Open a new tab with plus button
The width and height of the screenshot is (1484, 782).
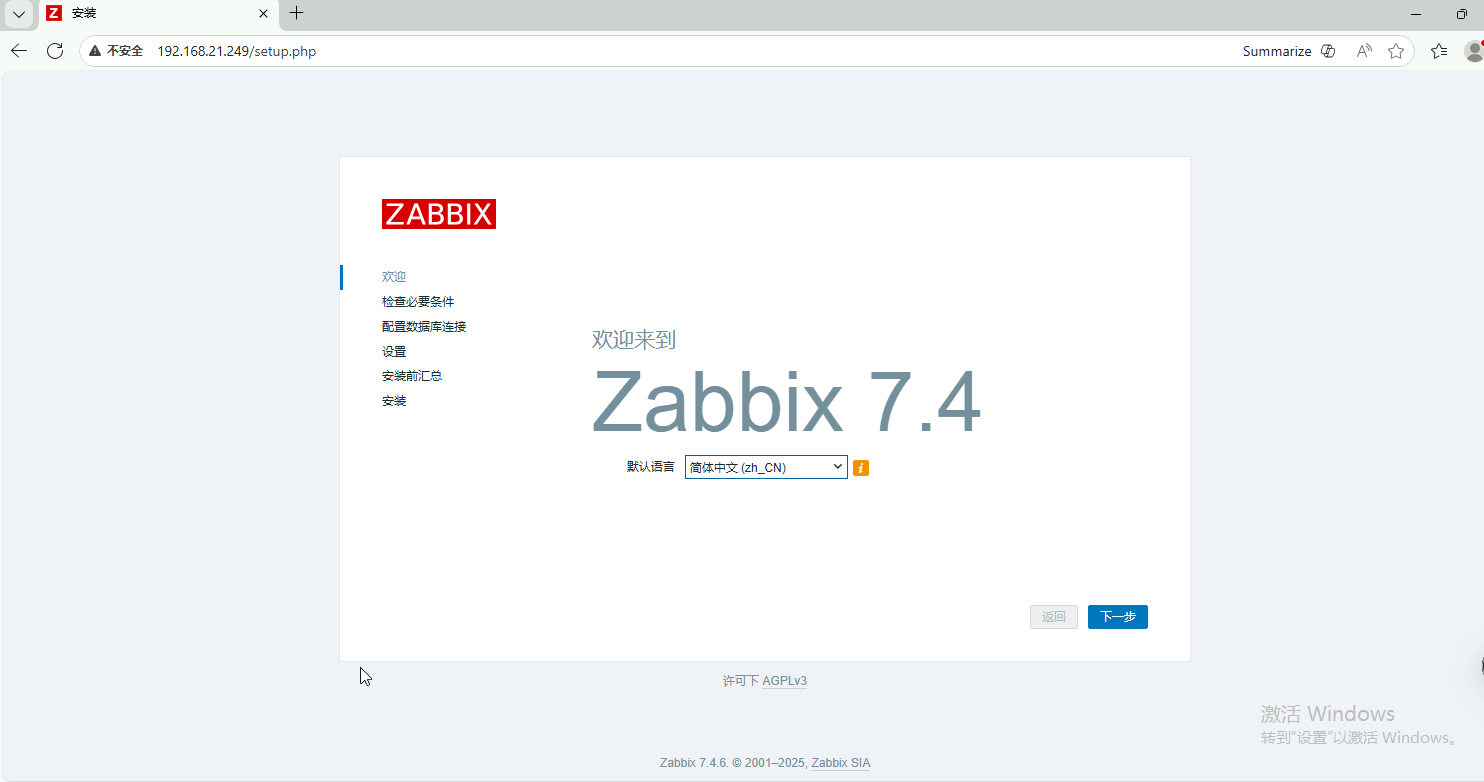[296, 13]
